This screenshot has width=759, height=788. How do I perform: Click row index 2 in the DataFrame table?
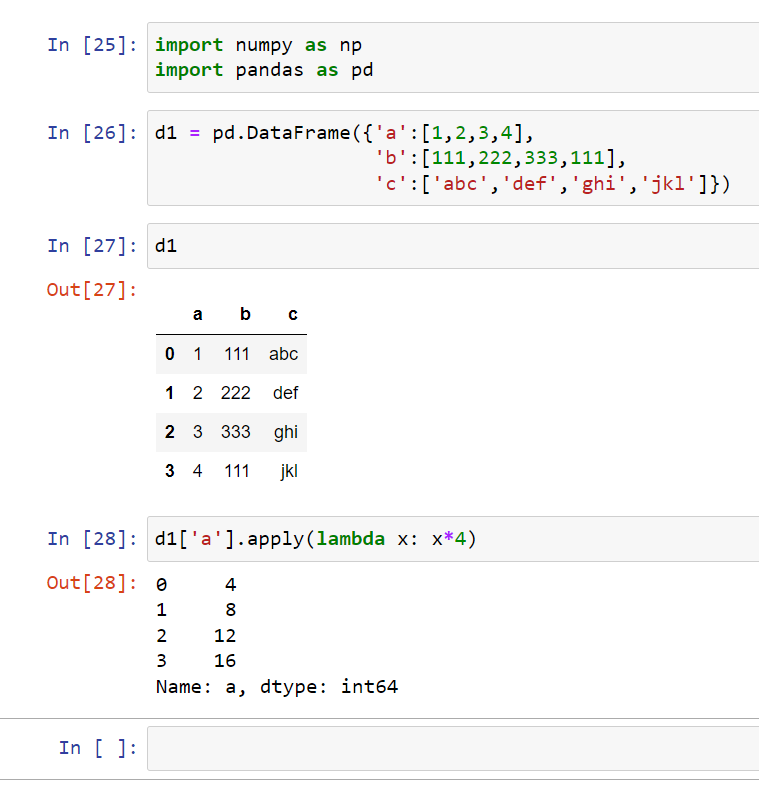170,432
